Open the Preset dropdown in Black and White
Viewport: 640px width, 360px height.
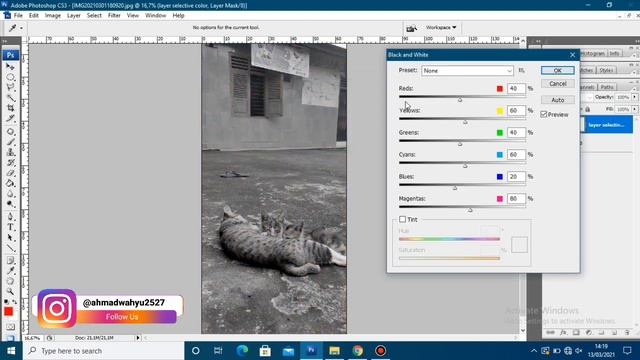point(467,71)
